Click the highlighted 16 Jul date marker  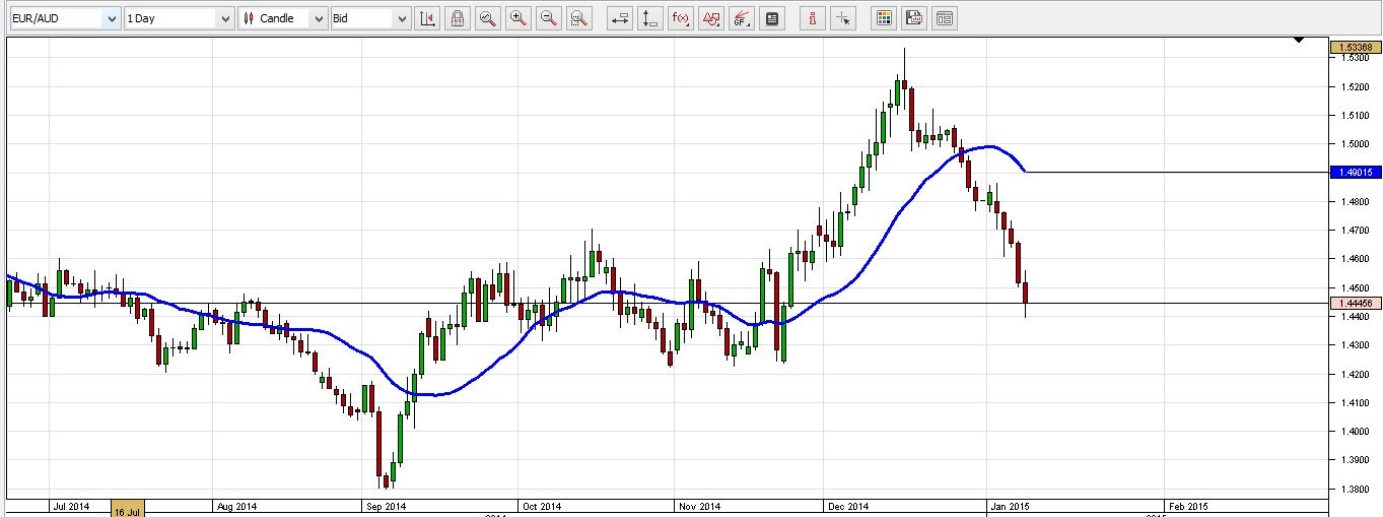[x=129, y=510]
